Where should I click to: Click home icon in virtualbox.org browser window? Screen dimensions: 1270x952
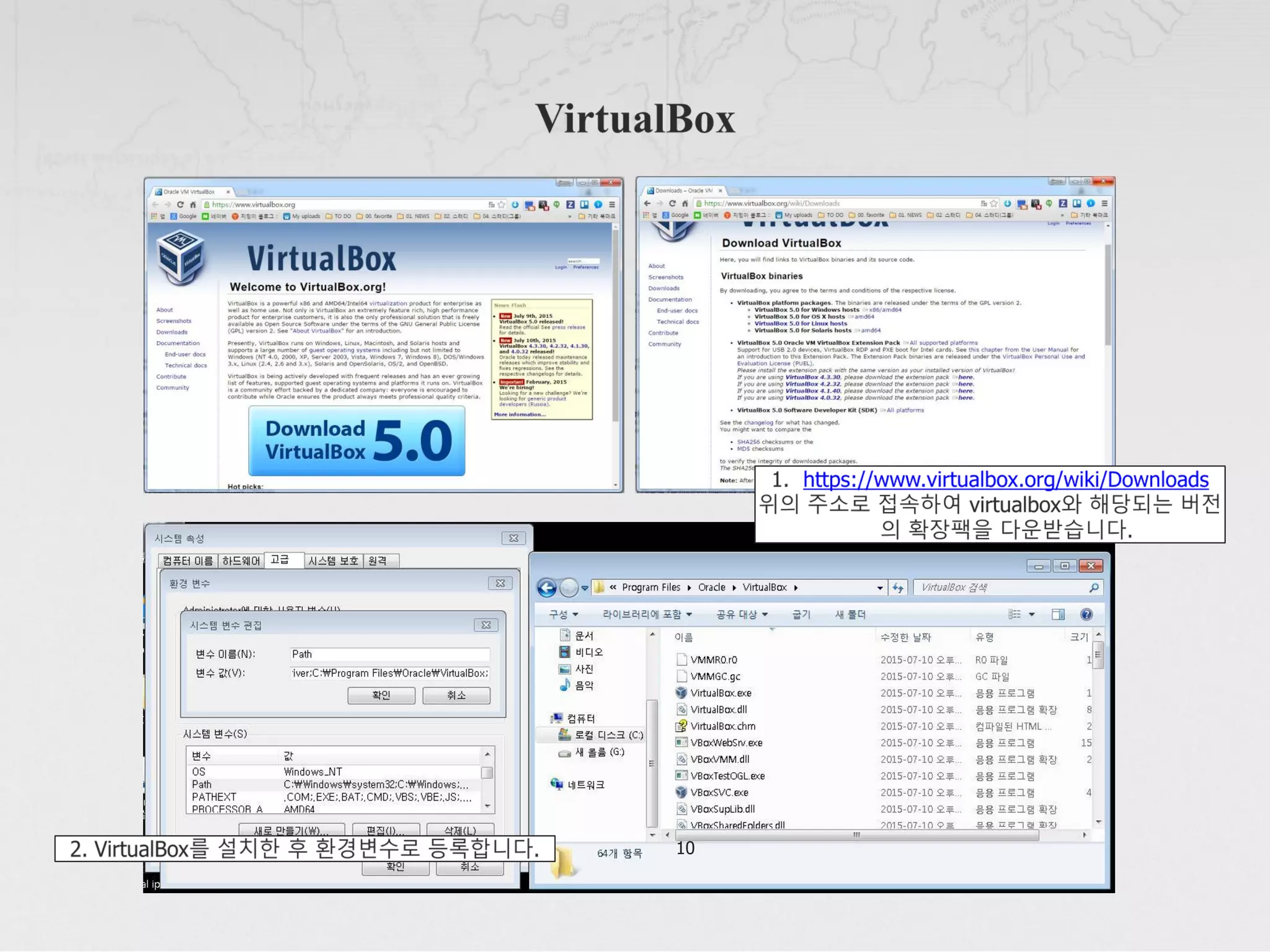tap(193, 205)
